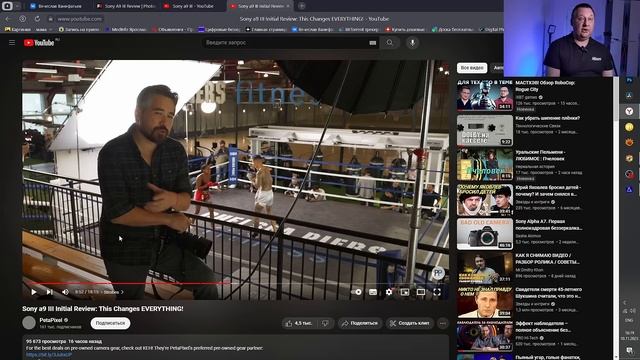Image resolution: width=640 pixels, height=360 pixels.
Task: Open the Купить розовые bookmark
Action: (x=405, y=29)
